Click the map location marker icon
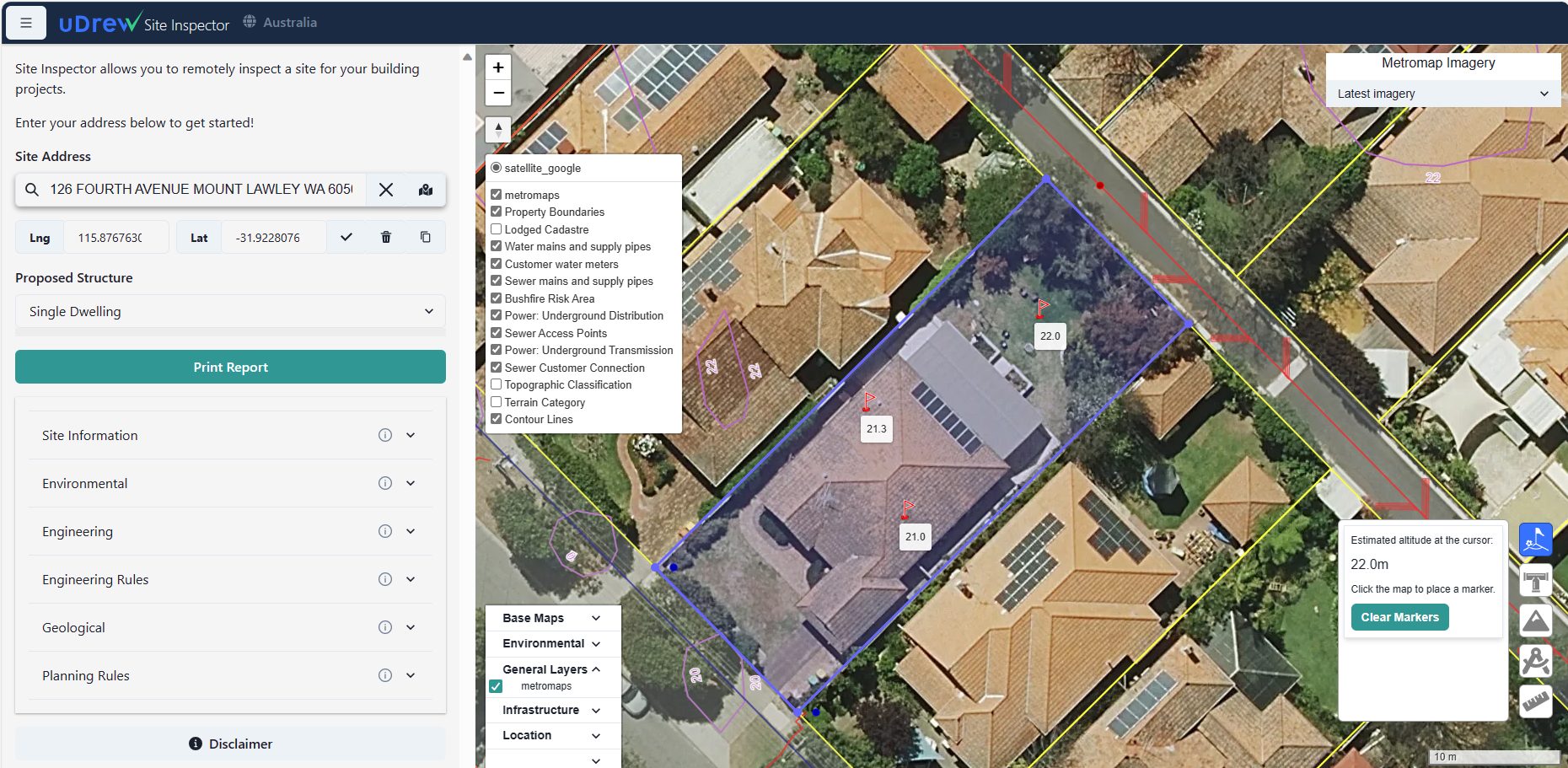 pyautogui.click(x=426, y=190)
